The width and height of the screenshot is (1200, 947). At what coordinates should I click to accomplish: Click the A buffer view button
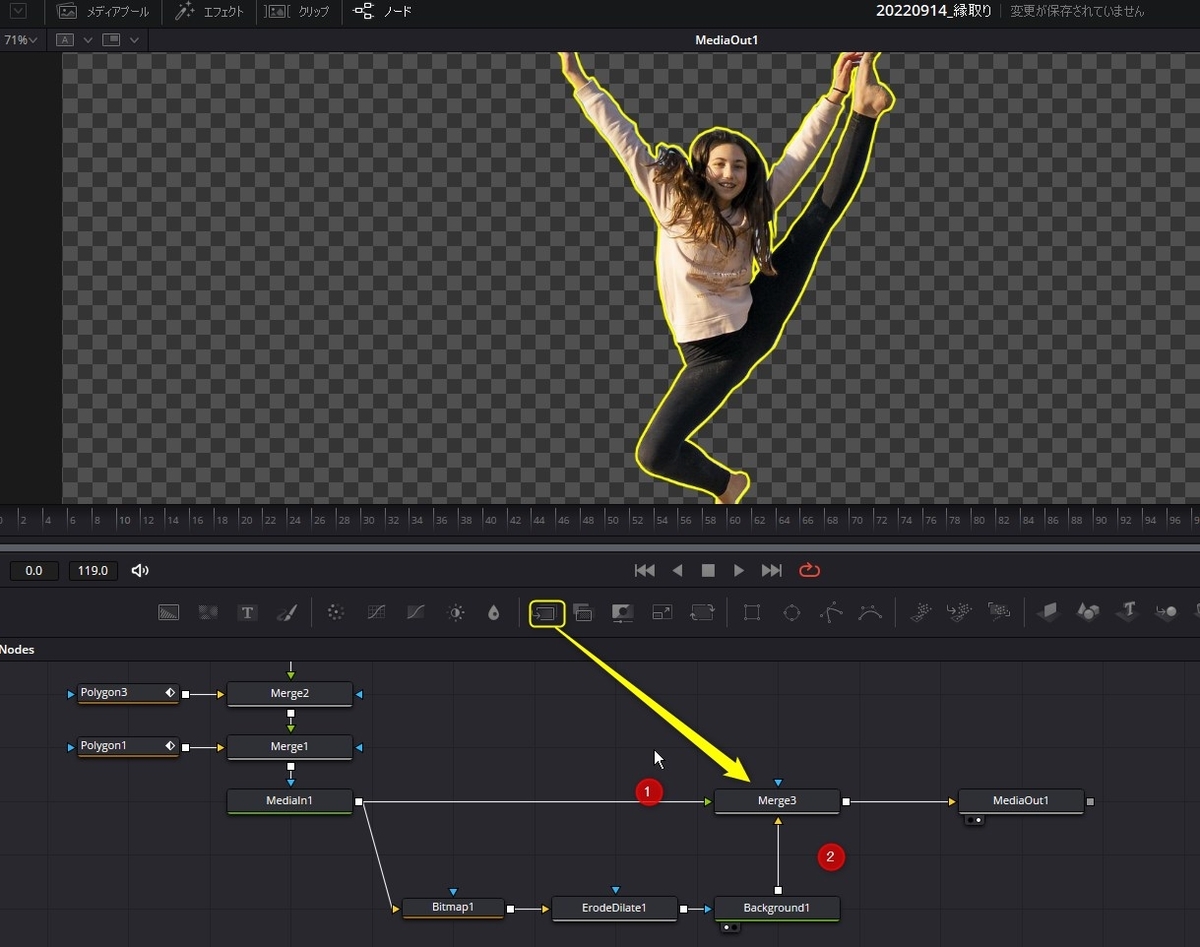click(x=65, y=40)
